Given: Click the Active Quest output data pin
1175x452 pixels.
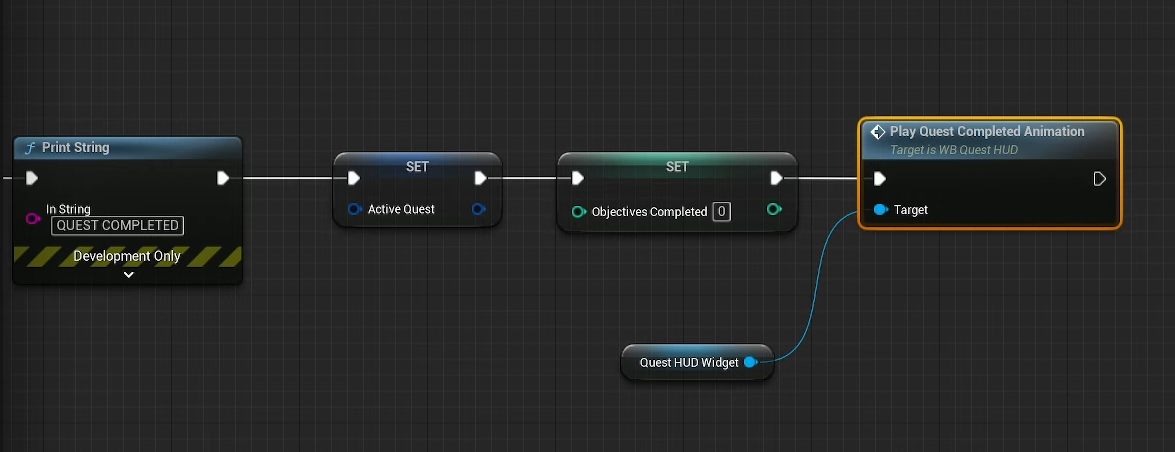Looking at the screenshot, I should point(479,209).
